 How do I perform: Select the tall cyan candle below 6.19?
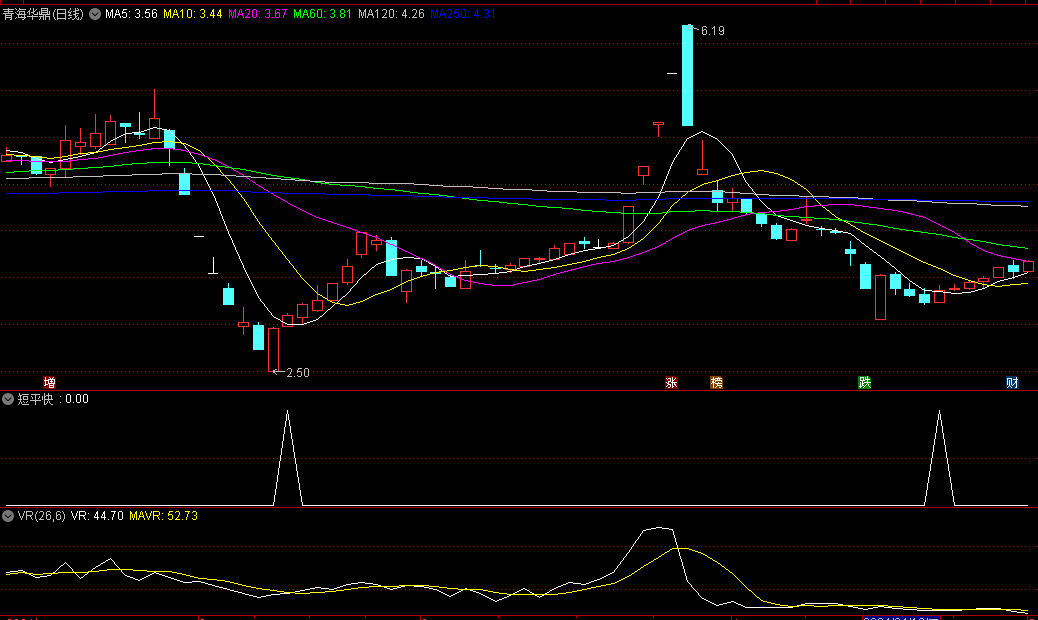click(687, 76)
